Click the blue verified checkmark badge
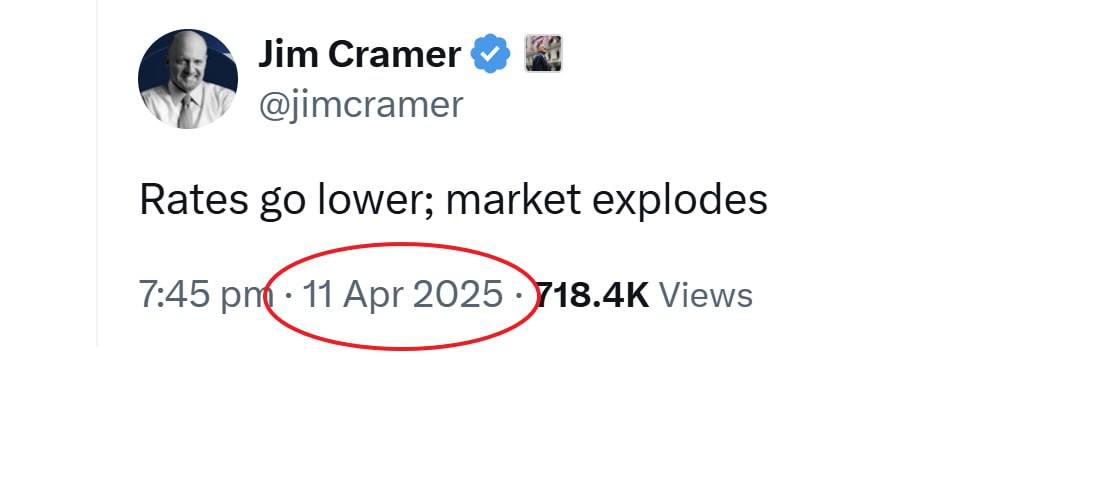1118x492 pixels. pyautogui.click(x=491, y=54)
